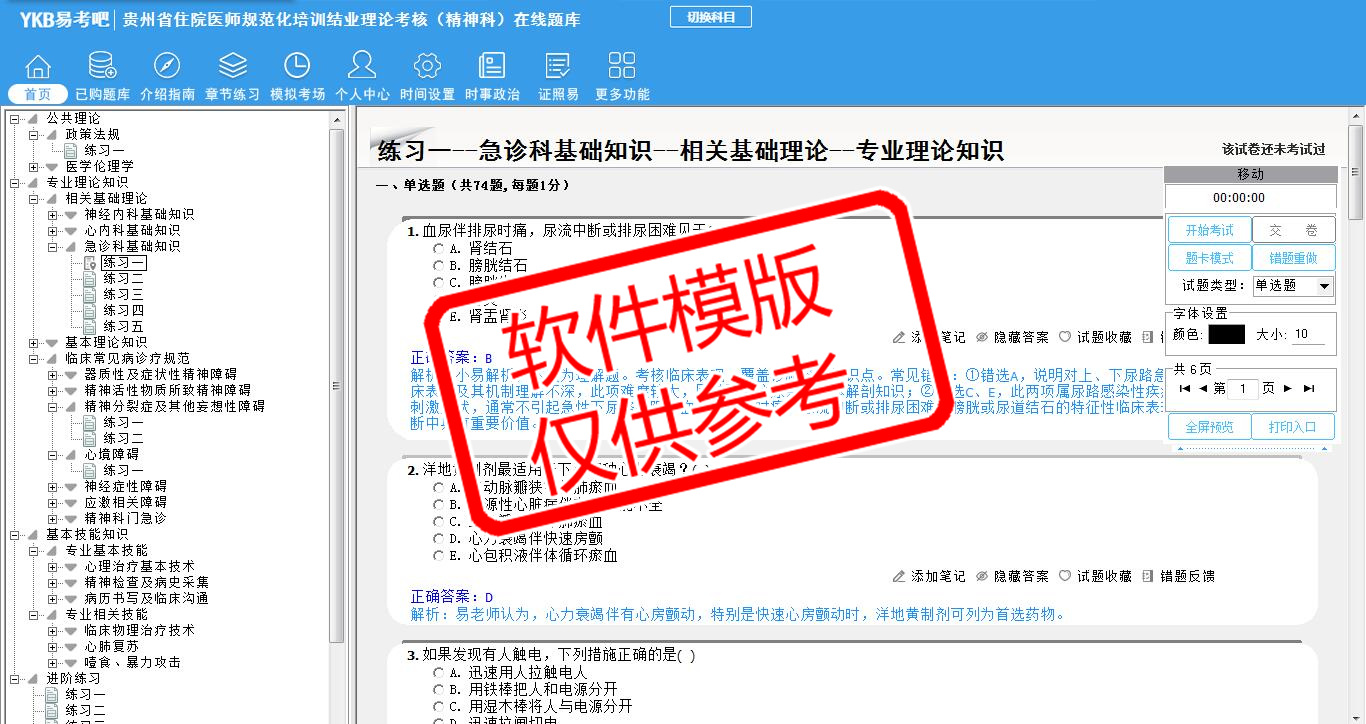
Task: Open 个人中心 user icon
Action: pos(362,67)
